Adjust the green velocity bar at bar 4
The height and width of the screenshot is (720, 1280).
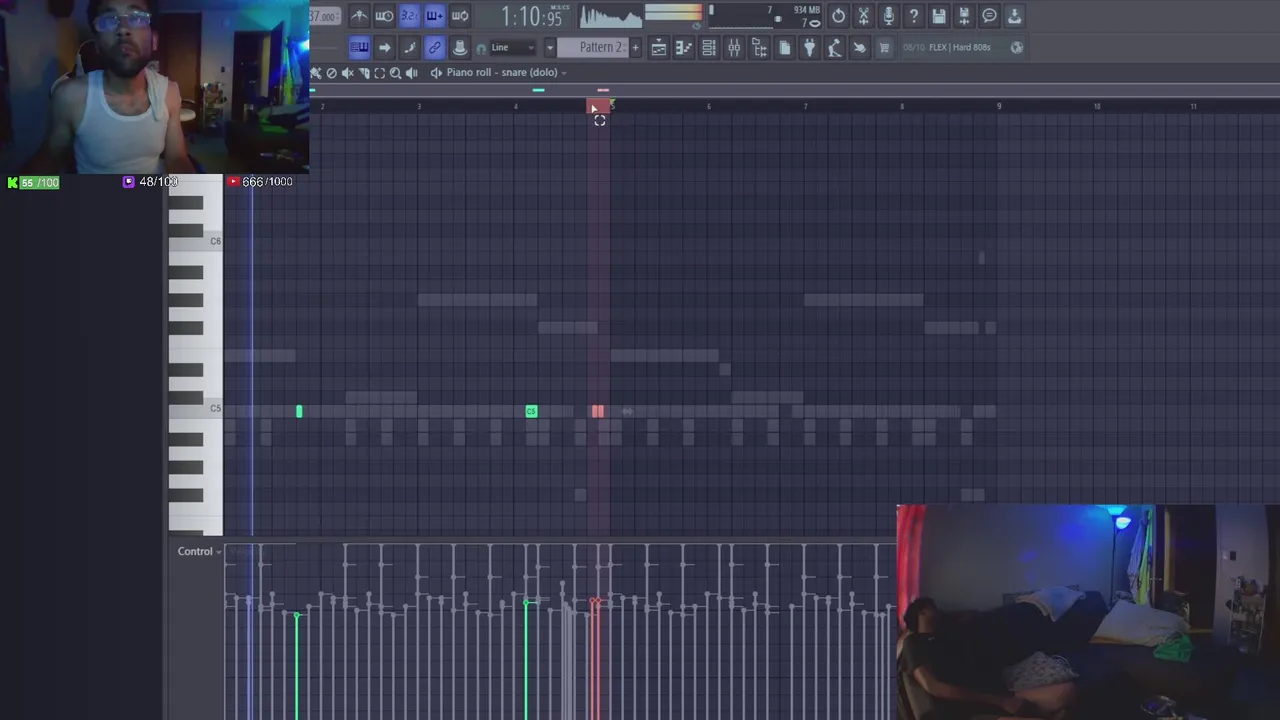pyautogui.click(x=527, y=660)
